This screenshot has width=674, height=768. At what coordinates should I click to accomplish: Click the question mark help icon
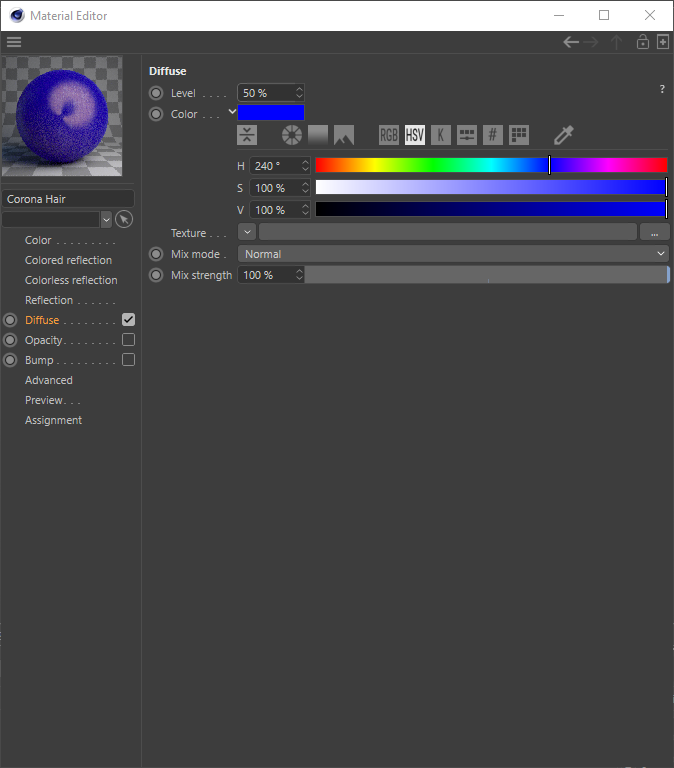(x=662, y=89)
